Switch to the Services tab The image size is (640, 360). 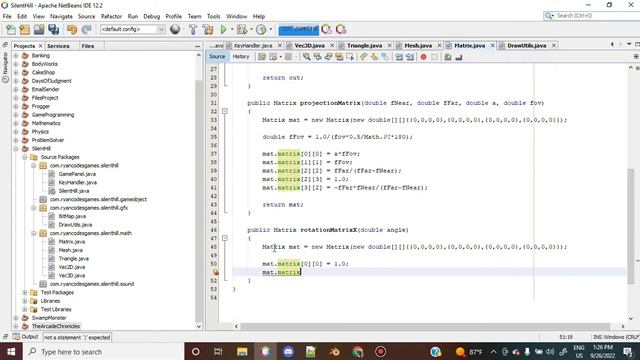[x=58, y=46]
